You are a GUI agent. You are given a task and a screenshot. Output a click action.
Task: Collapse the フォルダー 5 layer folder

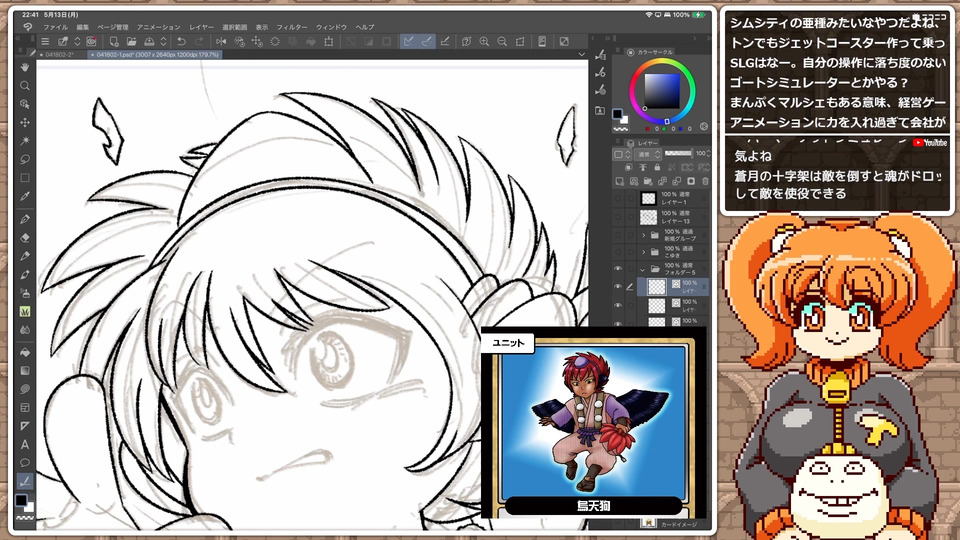point(643,269)
